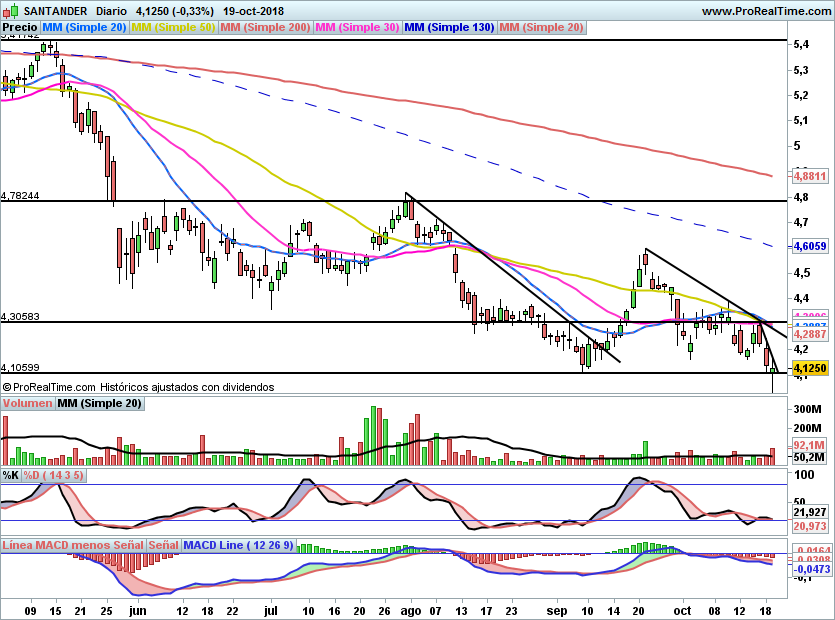
Task: Click the Línea MACD menos Señal label
Action: 73,545
